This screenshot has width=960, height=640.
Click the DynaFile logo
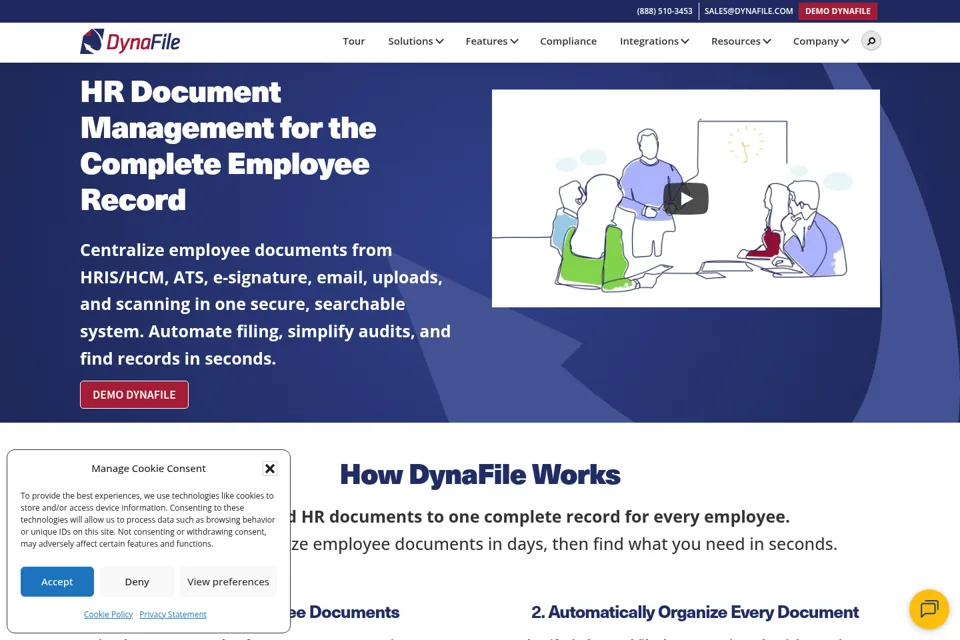tap(130, 42)
